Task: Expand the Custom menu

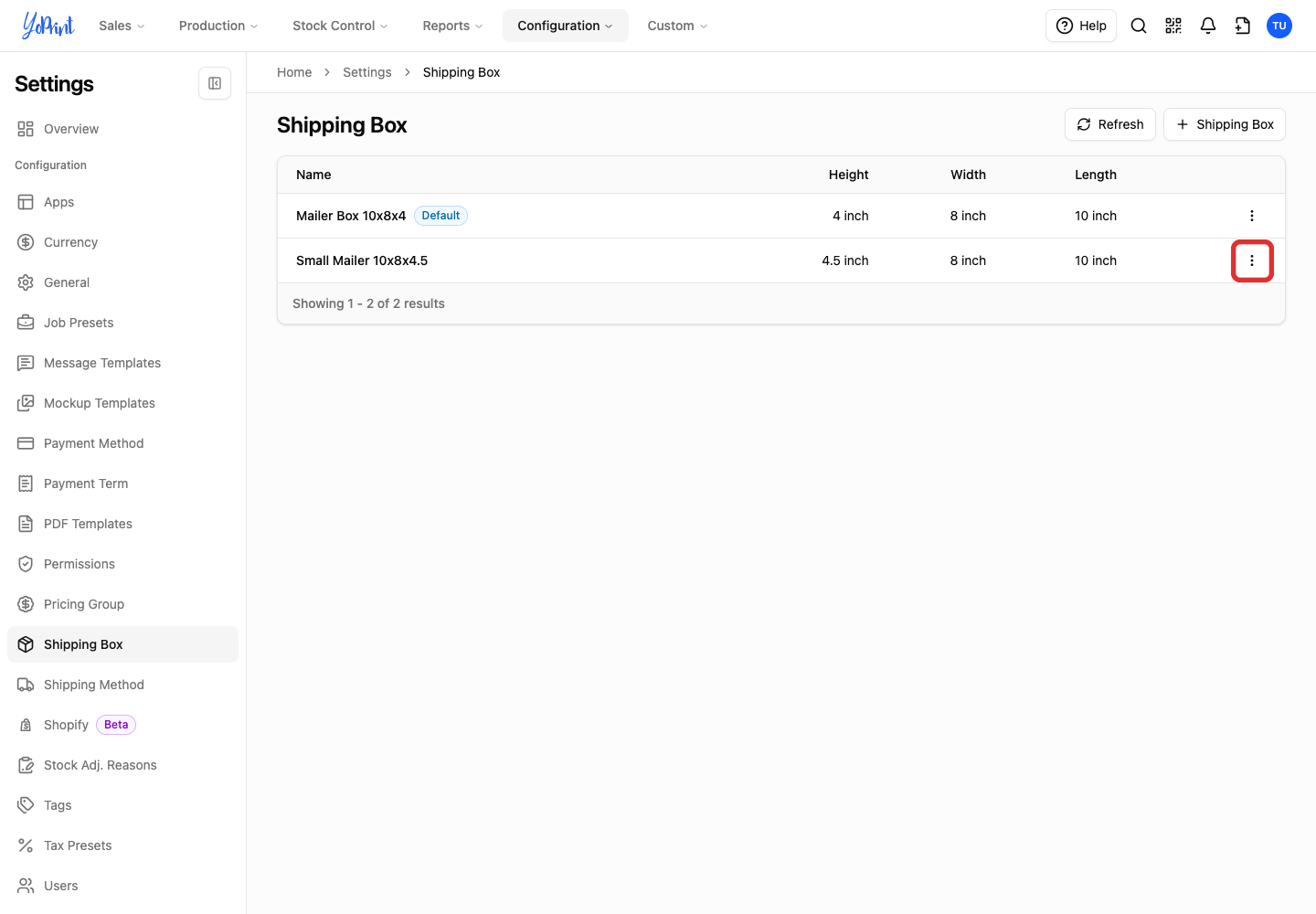Action: coord(677,26)
